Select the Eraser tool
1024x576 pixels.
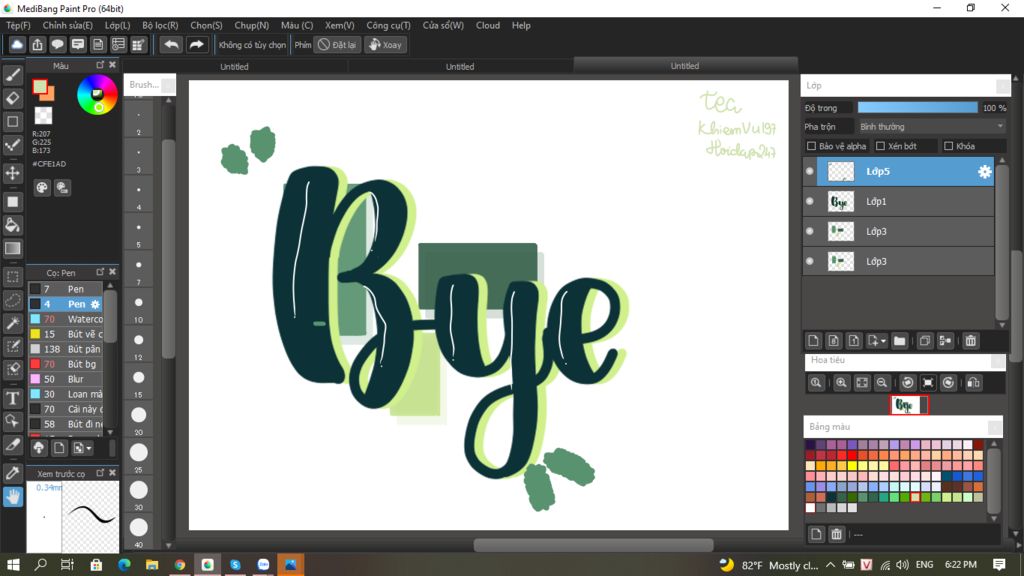(12, 98)
